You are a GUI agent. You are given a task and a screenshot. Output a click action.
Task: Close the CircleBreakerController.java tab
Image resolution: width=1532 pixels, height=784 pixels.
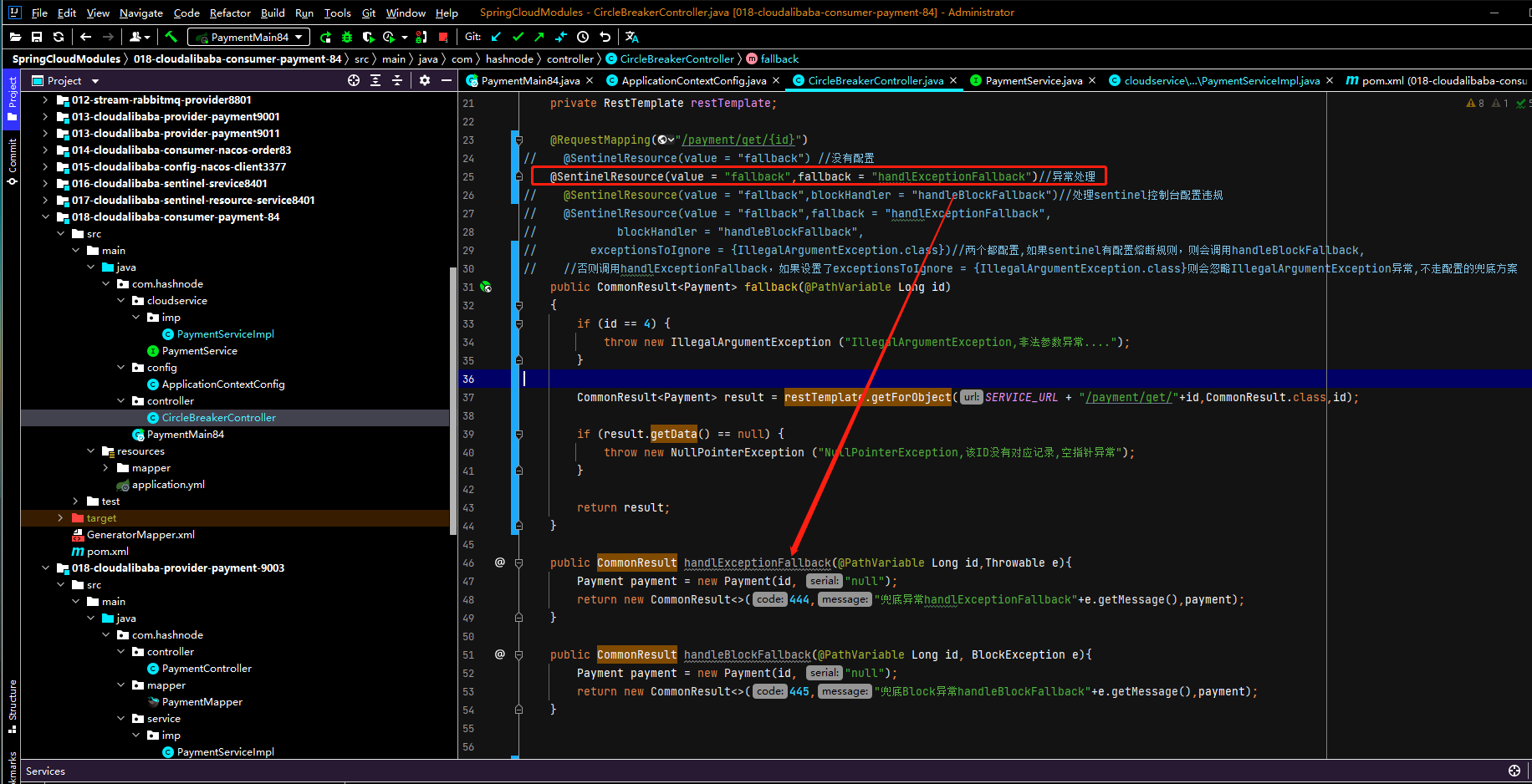[952, 80]
